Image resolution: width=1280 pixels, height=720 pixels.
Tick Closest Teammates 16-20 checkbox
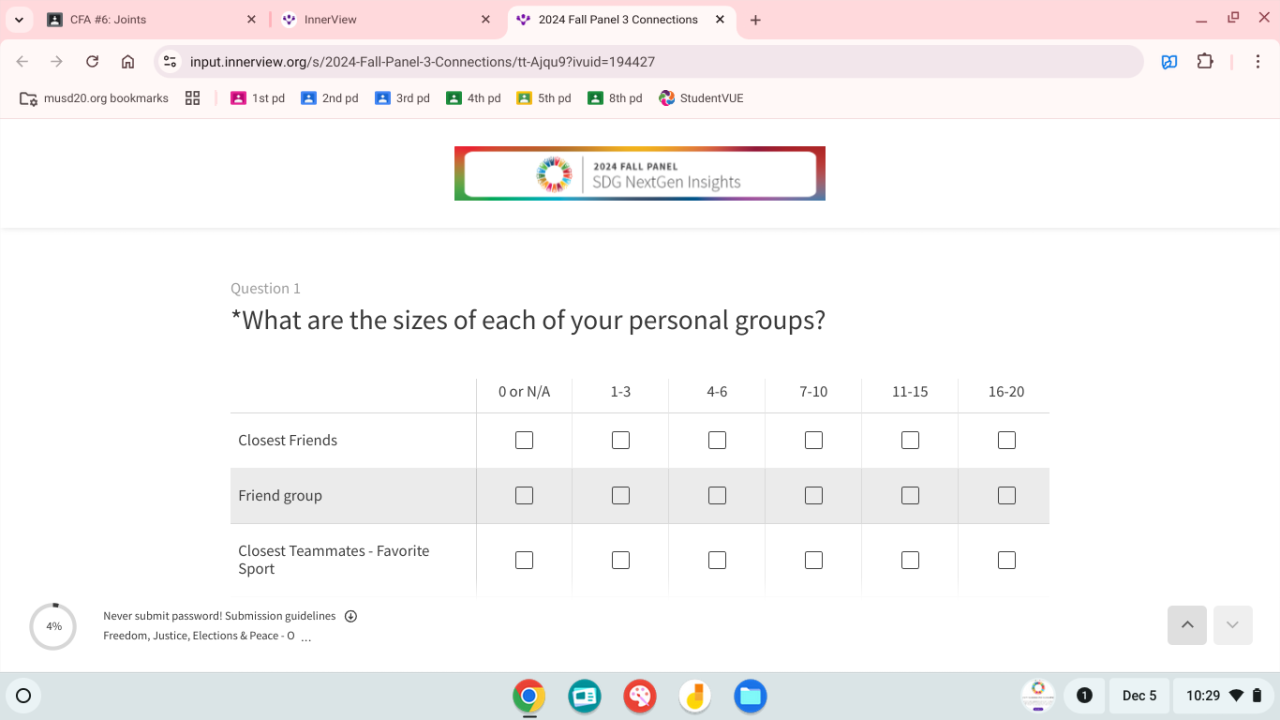pyautogui.click(x=1006, y=560)
